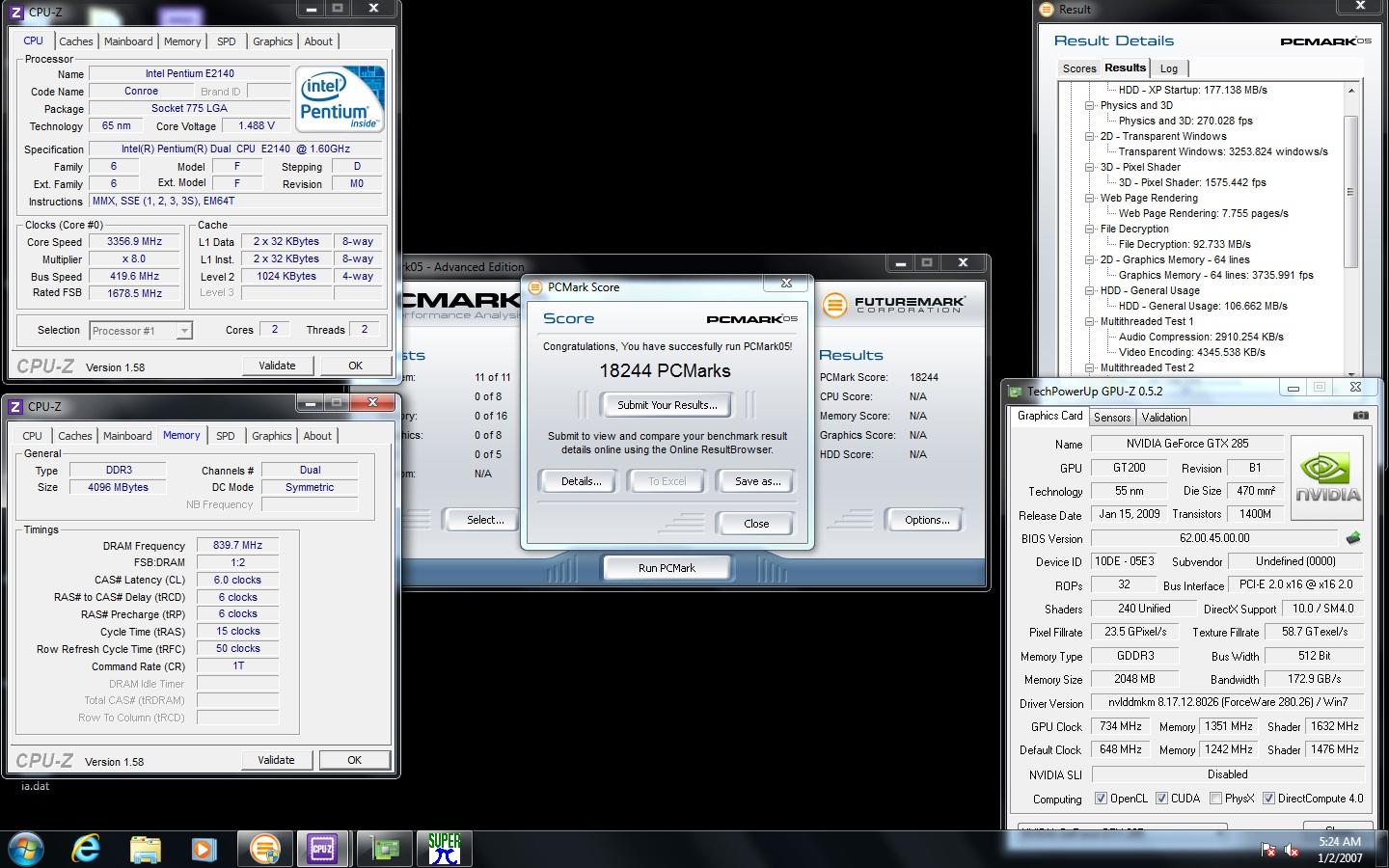The height and width of the screenshot is (868, 1389).
Task: Click the GPU-Z screenshot camera icon
Action: coord(1360,416)
